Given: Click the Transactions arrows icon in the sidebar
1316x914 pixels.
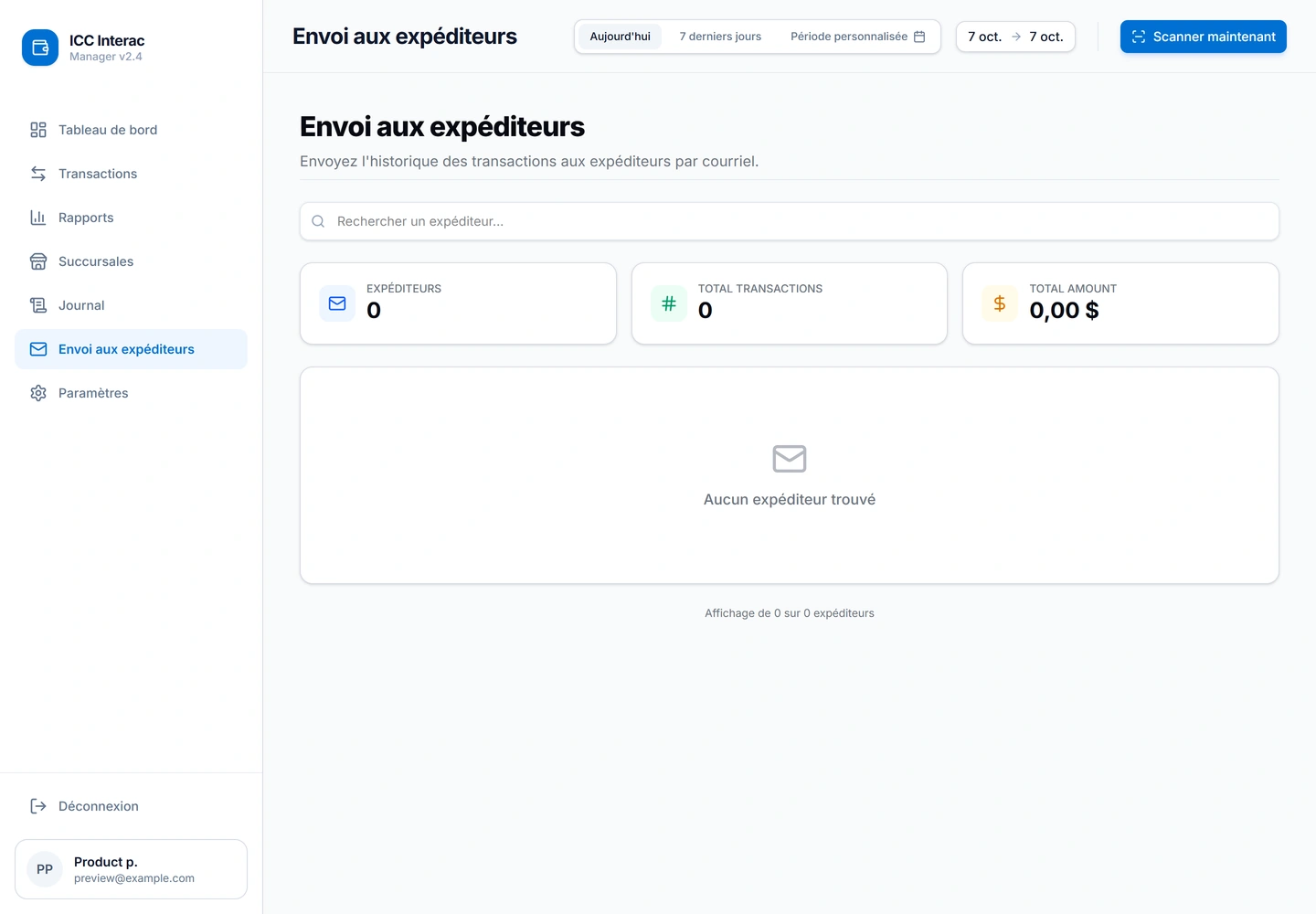Looking at the screenshot, I should (x=38, y=174).
